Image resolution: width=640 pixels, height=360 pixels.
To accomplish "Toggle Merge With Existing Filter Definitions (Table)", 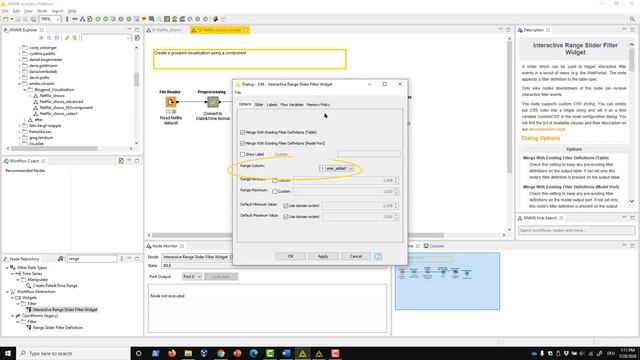I will [x=242, y=132].
